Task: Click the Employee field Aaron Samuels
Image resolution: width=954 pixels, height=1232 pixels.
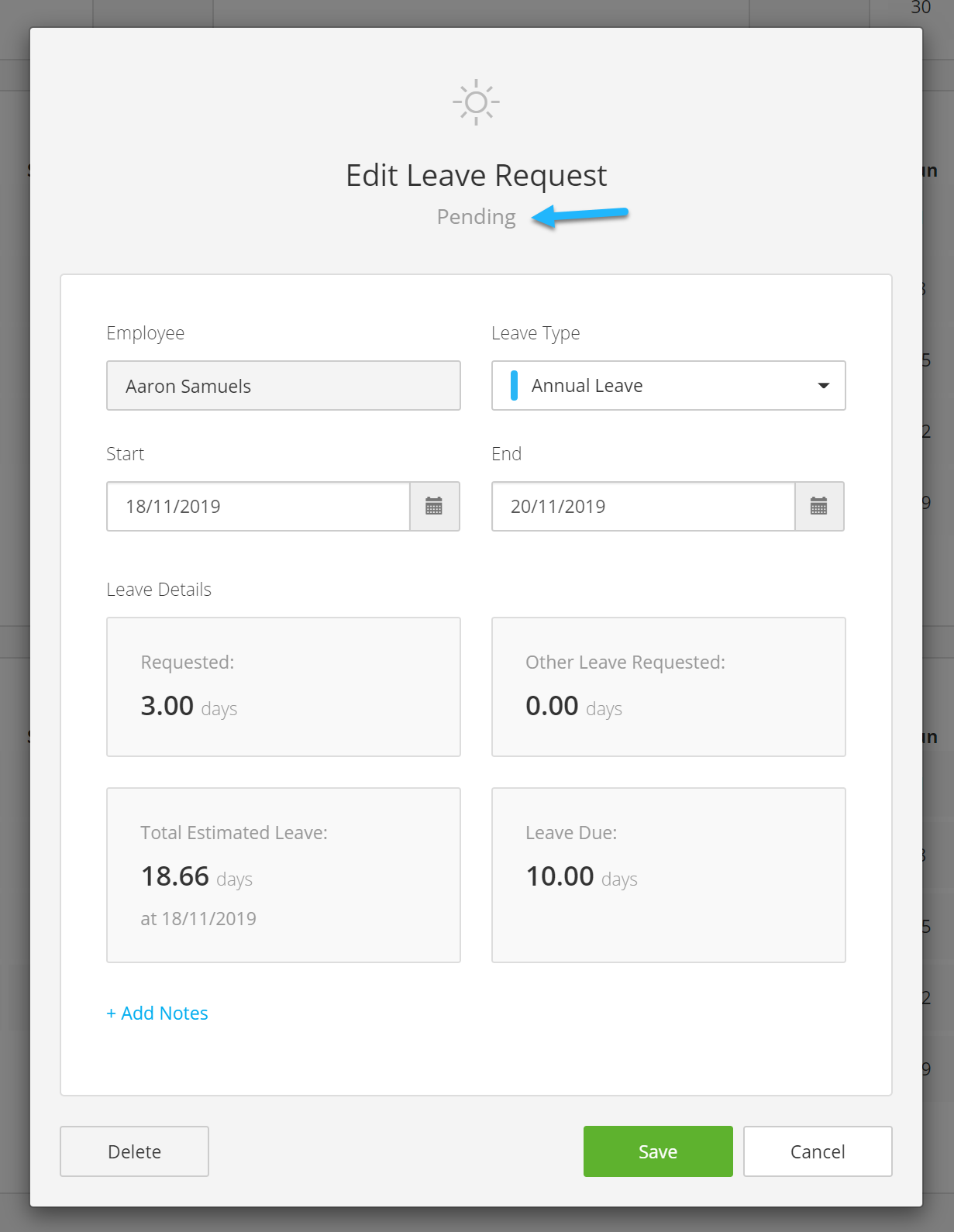Action: click(x=284, y=386)
